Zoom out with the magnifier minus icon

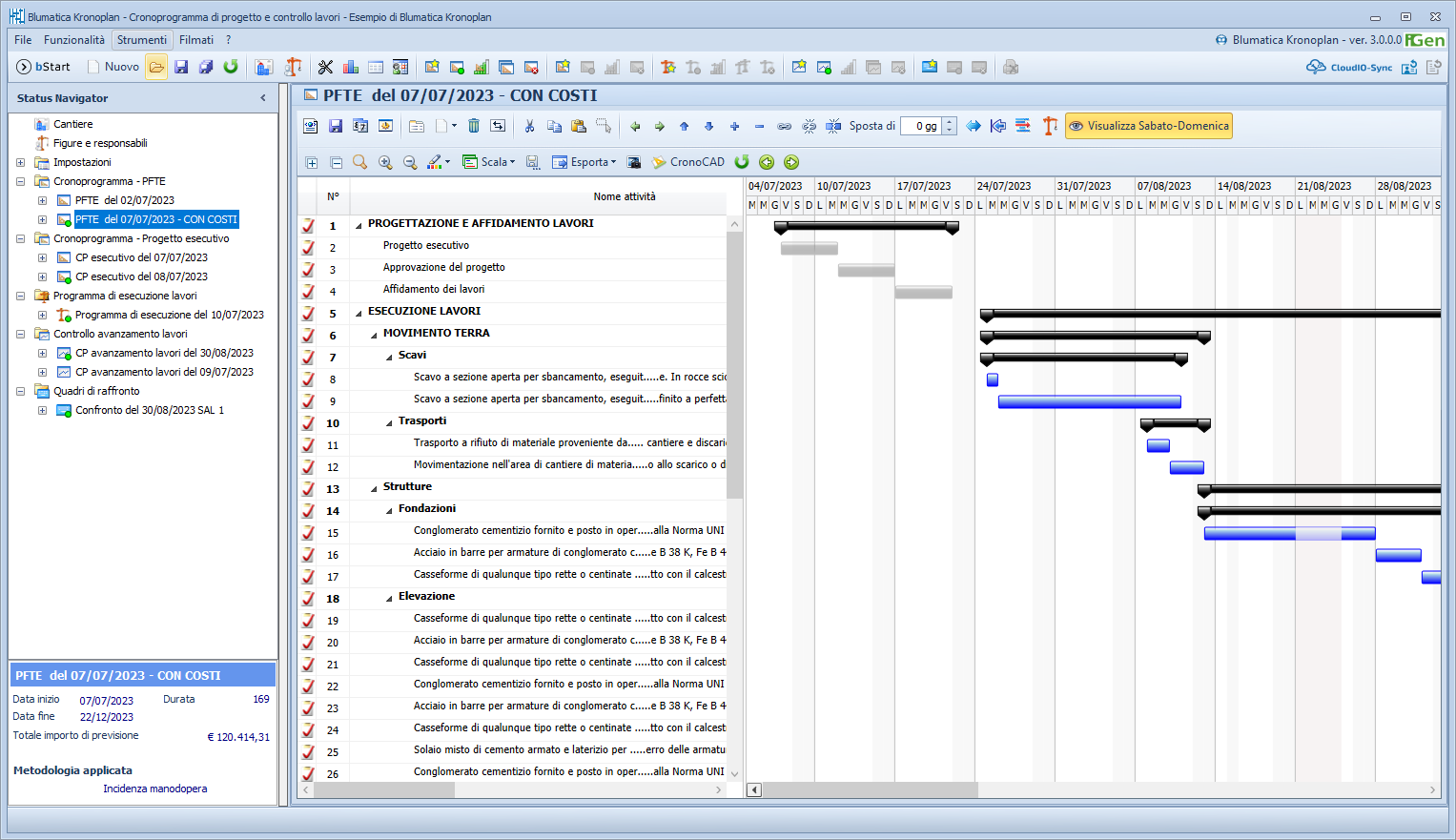(410, 162)
